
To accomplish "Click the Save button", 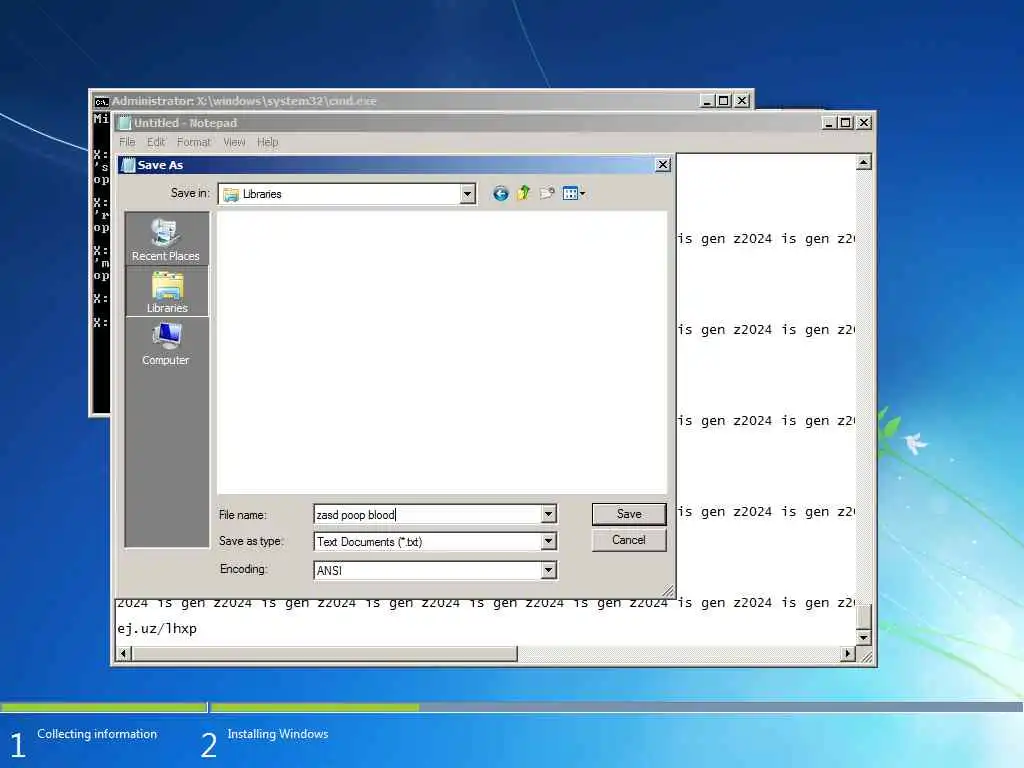I will 629,514.
